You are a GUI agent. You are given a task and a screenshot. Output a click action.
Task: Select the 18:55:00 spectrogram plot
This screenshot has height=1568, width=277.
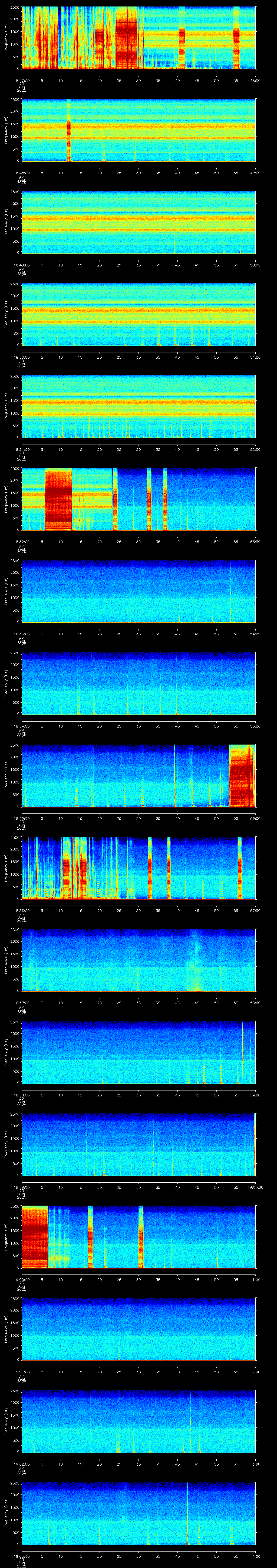point(138,775)
